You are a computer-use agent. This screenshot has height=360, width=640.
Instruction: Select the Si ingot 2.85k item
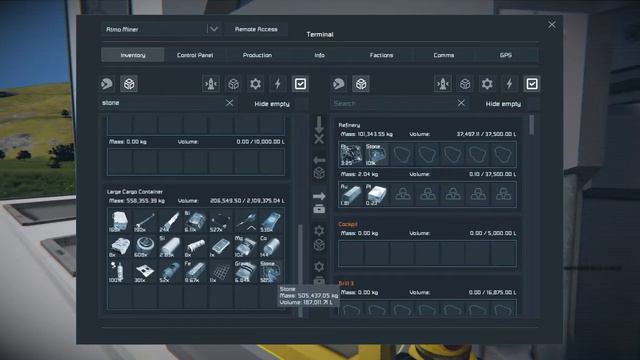click(170, 247)
